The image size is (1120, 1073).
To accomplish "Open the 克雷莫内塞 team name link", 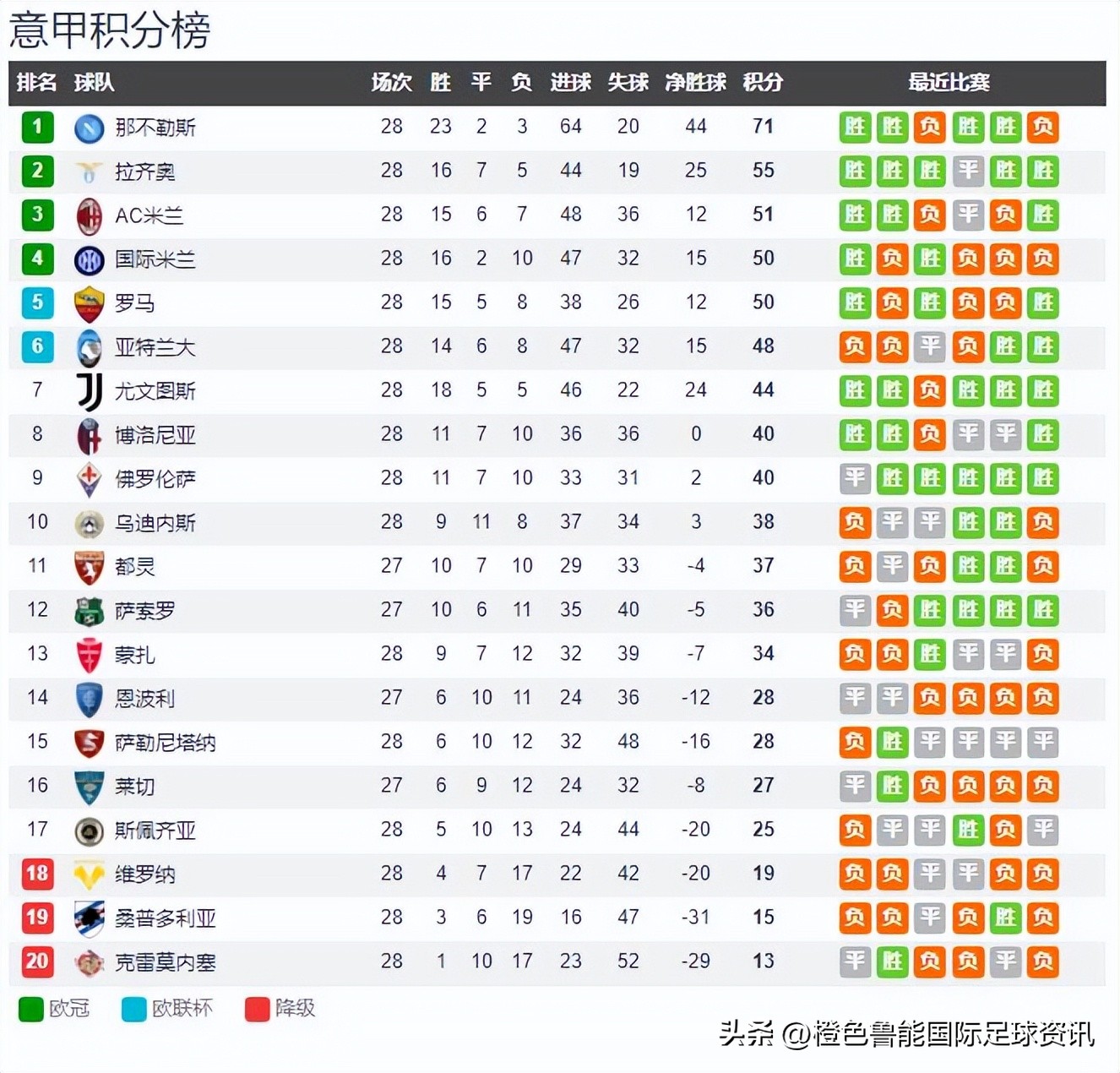I will click(166, 962).
